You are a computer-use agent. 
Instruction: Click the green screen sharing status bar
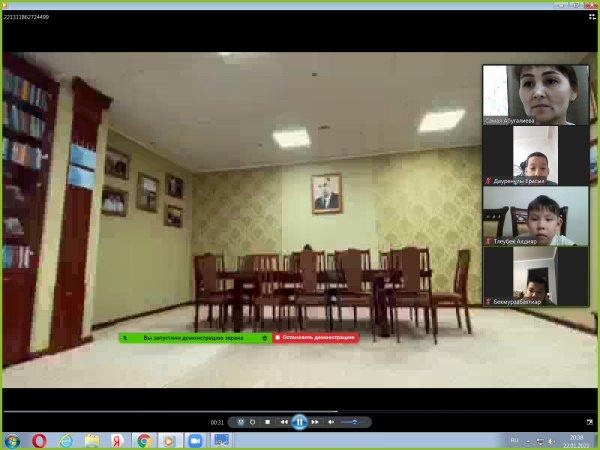[195, 337]
